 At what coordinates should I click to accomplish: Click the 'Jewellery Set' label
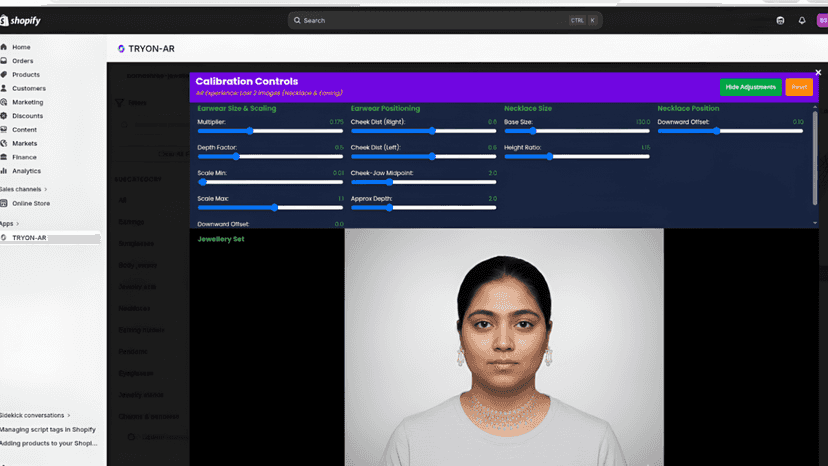coord(221,239)
